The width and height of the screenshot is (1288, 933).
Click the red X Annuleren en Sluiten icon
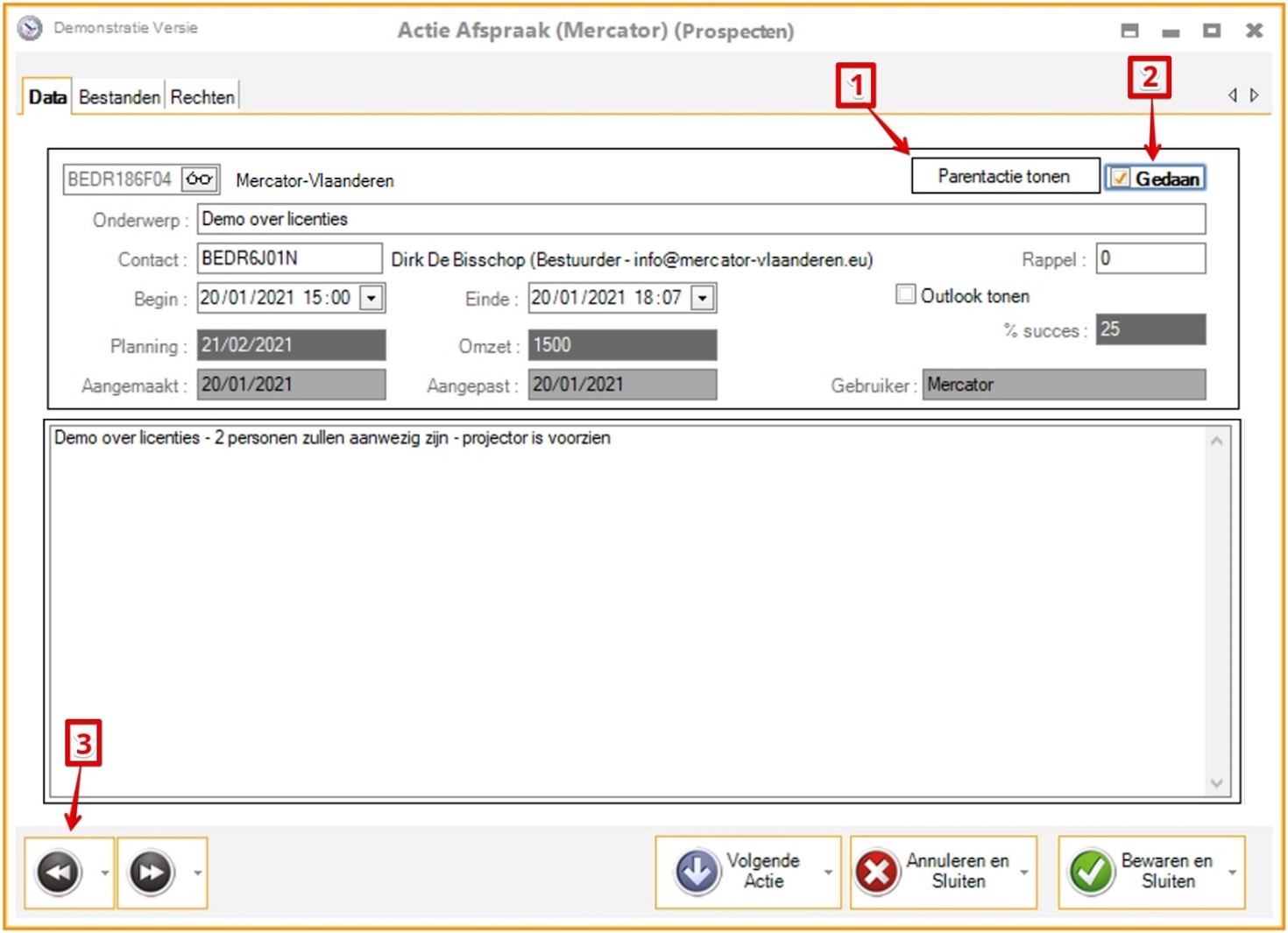(x=876, y=873)
